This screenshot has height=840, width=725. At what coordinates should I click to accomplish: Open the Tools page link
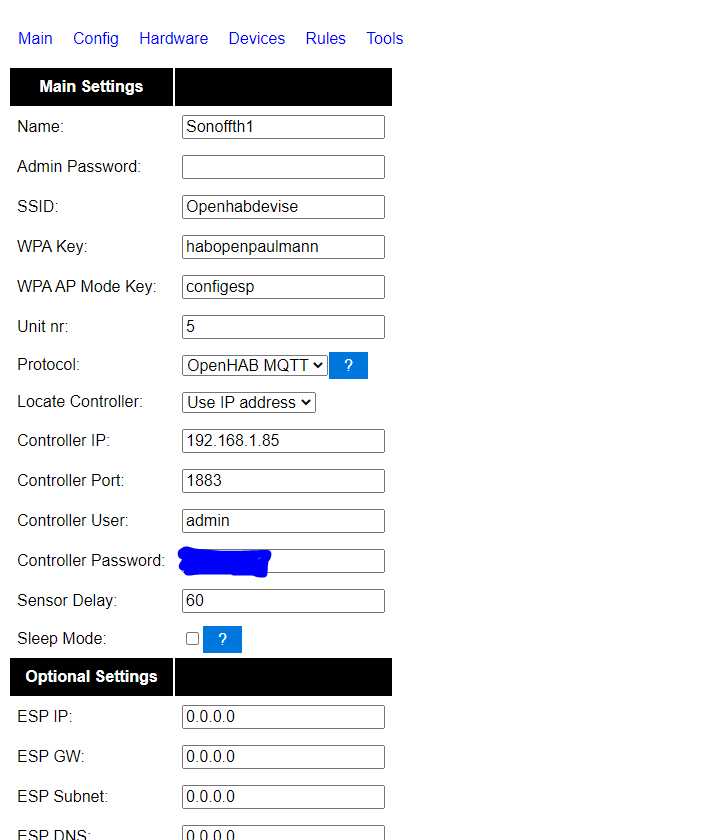pos(384,39)
